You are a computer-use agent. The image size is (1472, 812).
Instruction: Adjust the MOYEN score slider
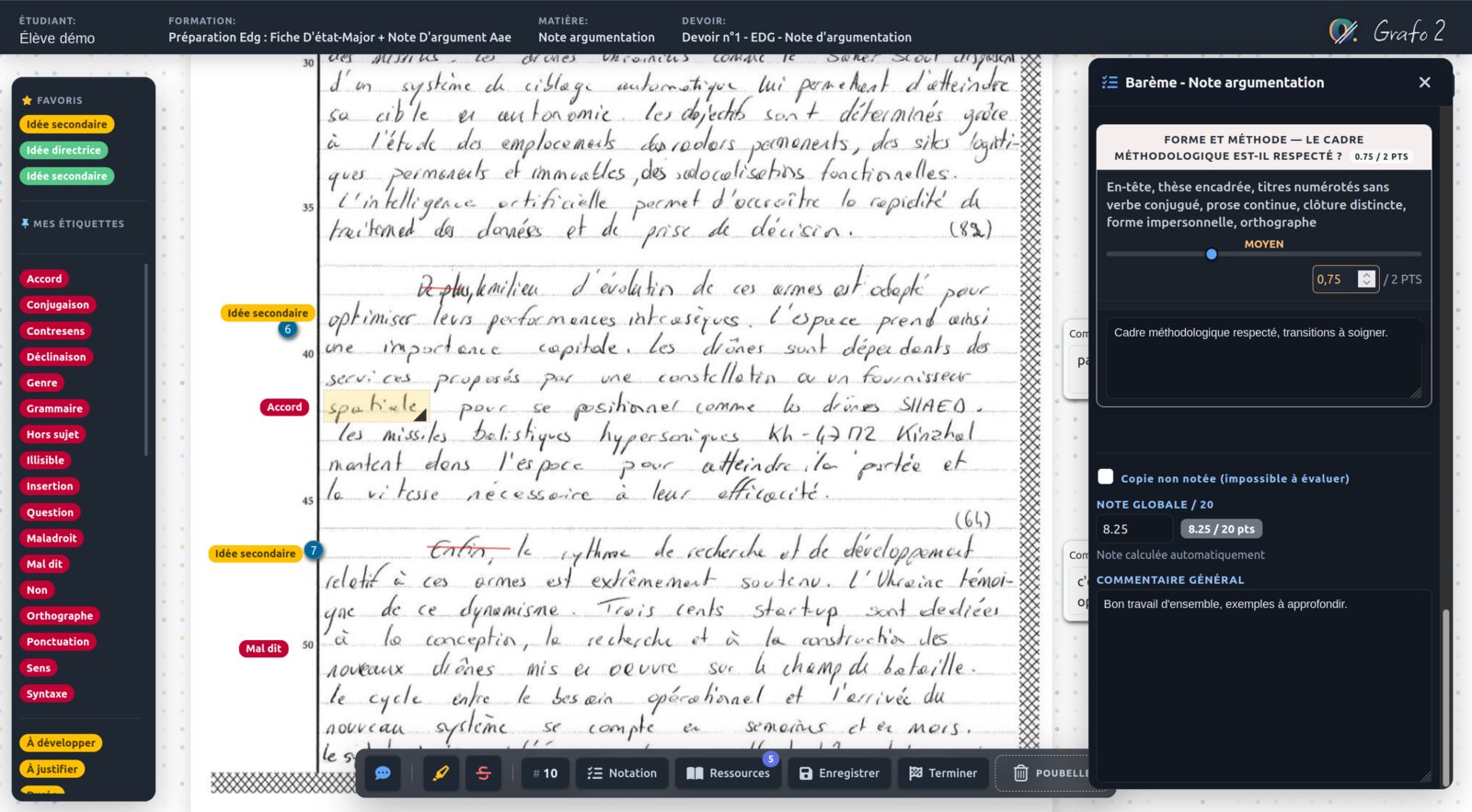1212,254
